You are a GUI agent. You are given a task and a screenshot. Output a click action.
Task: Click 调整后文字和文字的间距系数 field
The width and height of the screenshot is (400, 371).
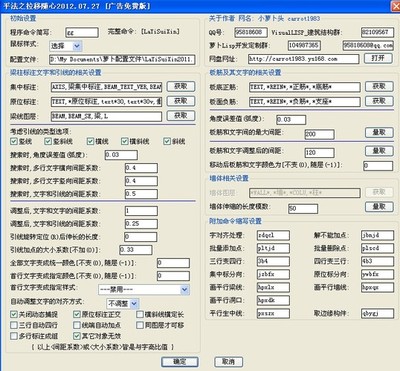click(x=141, y=211)
